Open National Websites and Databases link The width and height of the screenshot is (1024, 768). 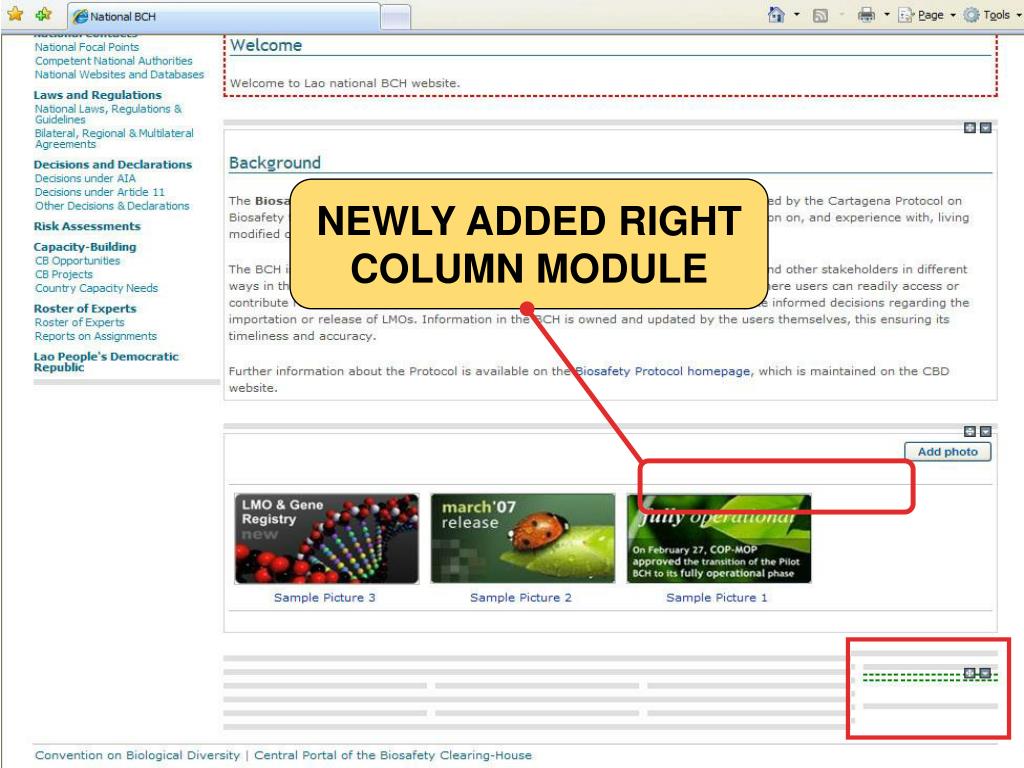(120, 74)
